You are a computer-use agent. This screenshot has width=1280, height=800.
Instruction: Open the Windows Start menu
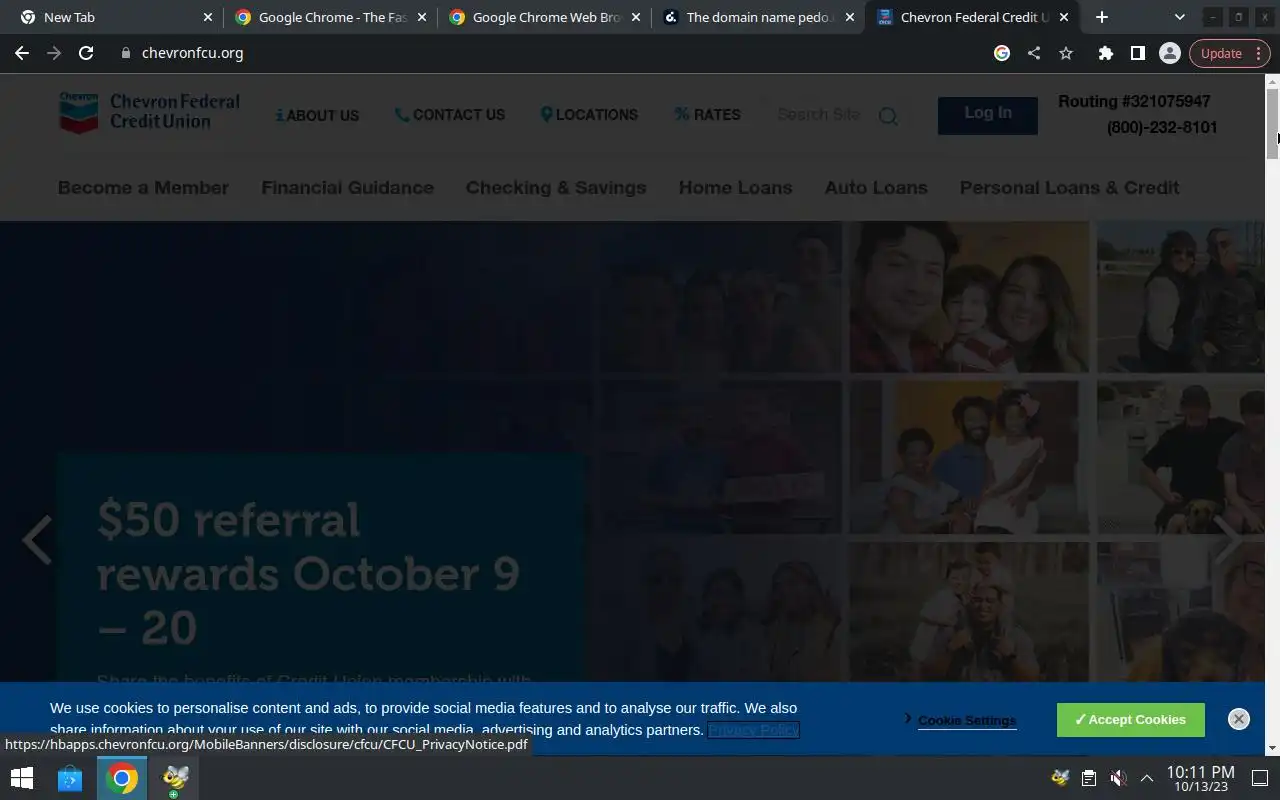pos(21,778)
